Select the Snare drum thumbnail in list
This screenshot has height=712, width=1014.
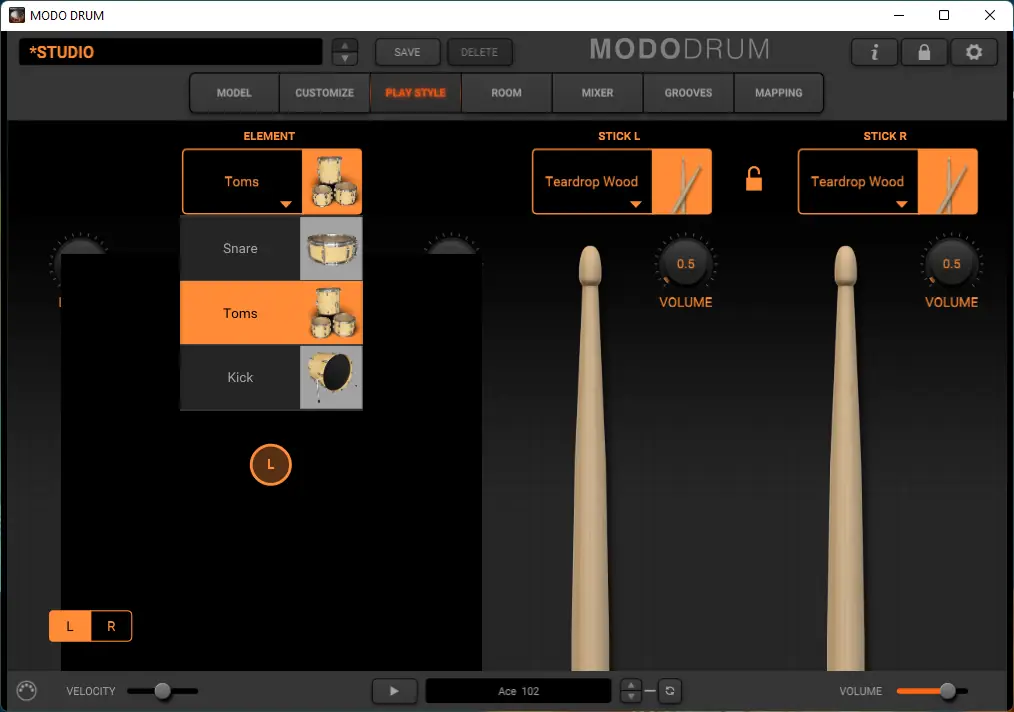pyautogui.click(x=331, y=248)
